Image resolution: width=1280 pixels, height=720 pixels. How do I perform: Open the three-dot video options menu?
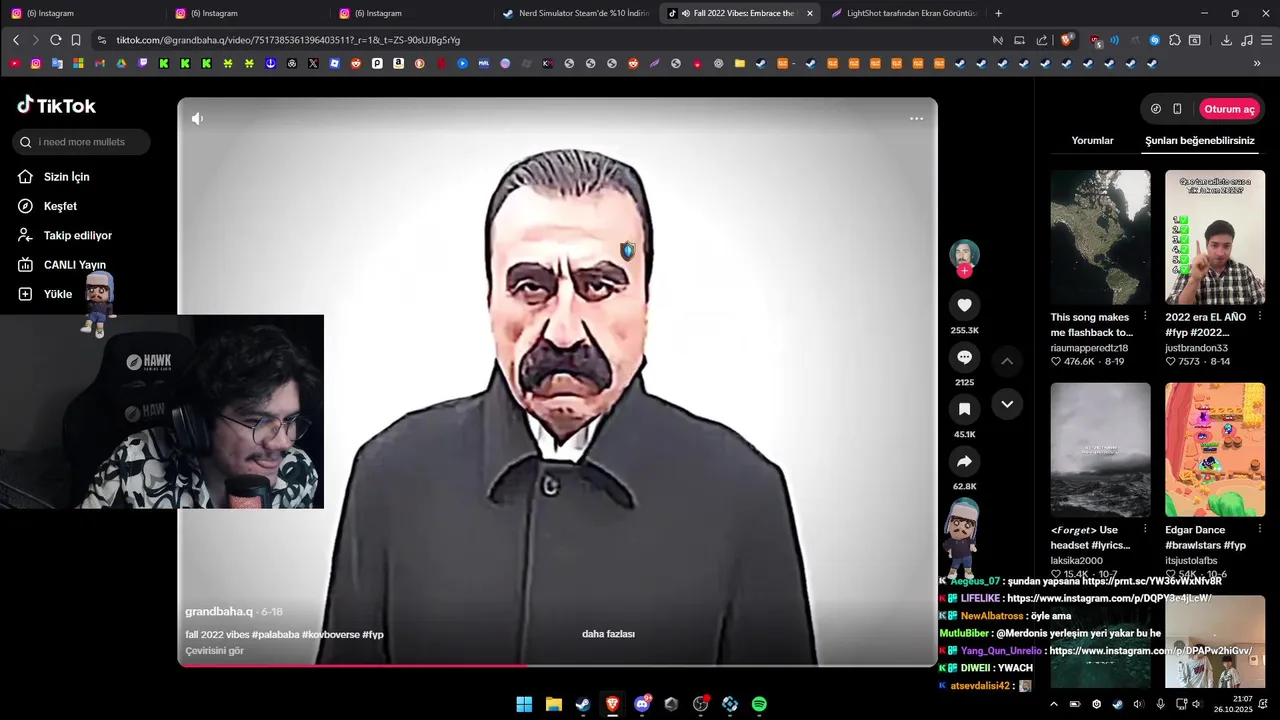click(x=916, y=118)
